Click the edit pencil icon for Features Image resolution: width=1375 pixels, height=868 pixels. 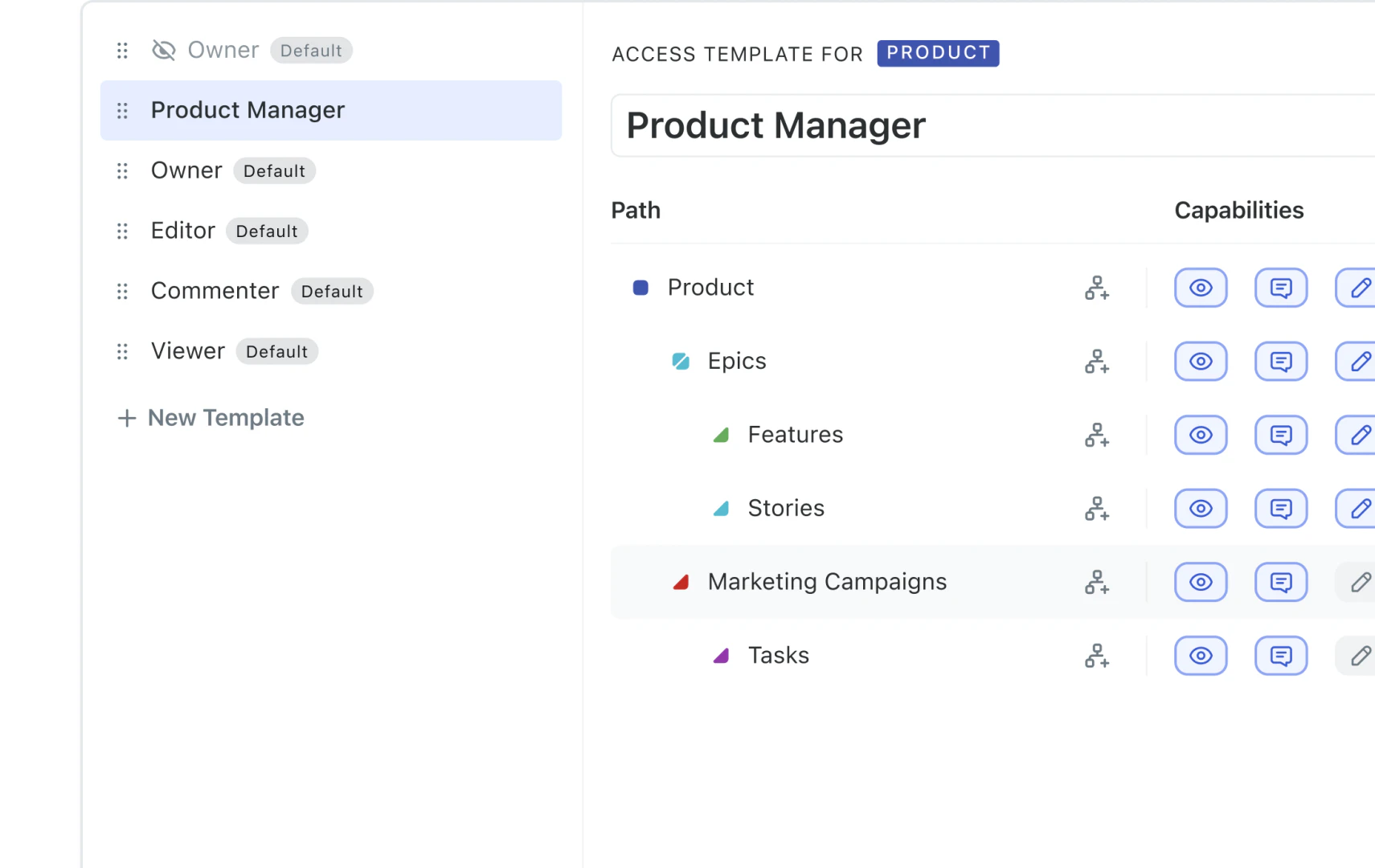(1360, 435)
